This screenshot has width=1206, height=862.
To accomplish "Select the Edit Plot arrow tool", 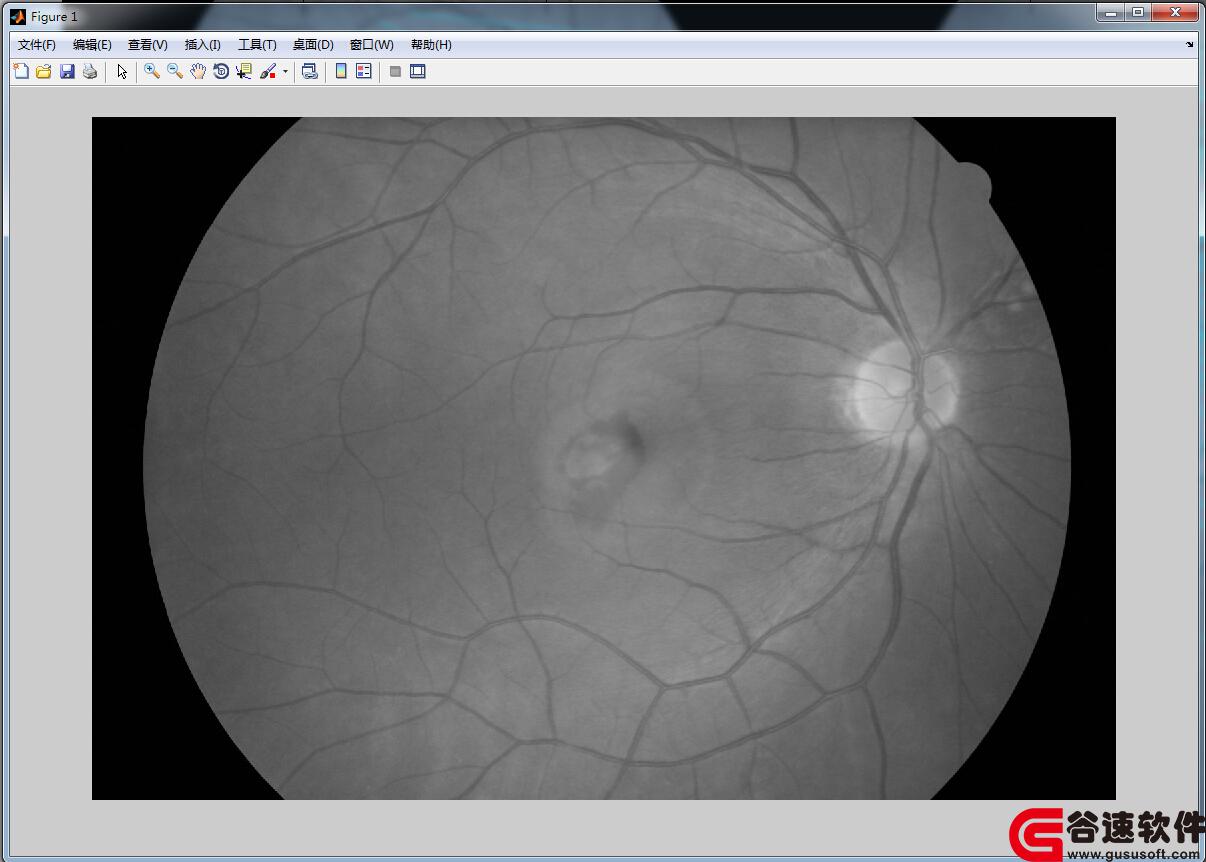I will pos(122,71).
